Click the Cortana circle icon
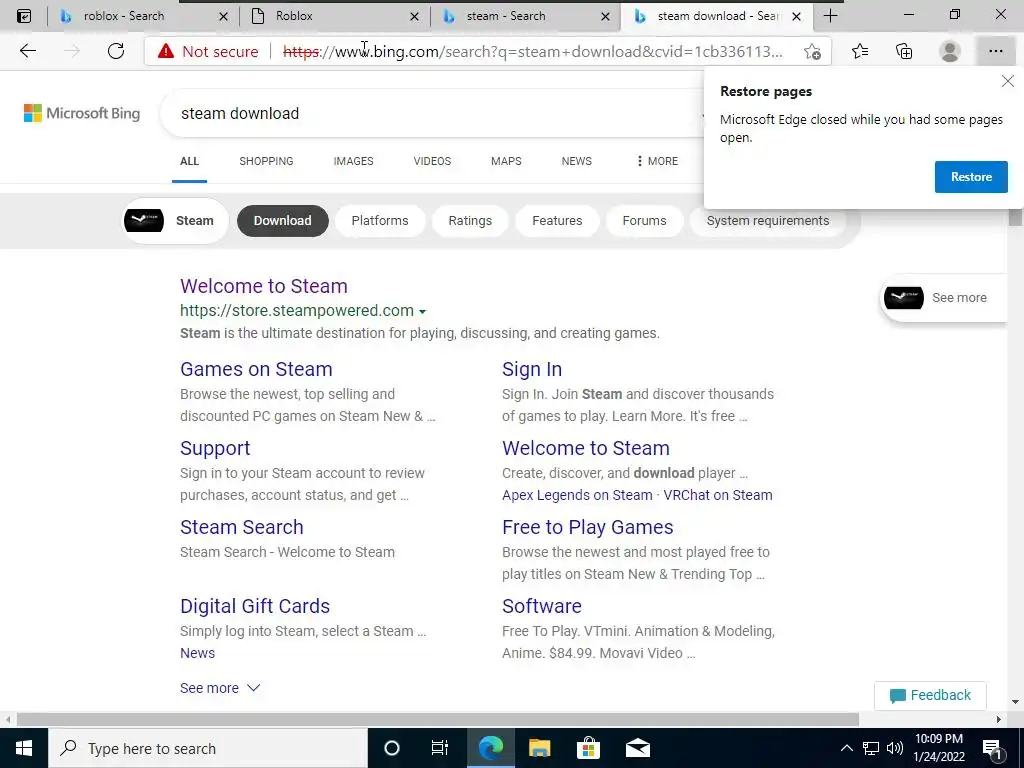 pyautogui.click(x=392, y=748)
